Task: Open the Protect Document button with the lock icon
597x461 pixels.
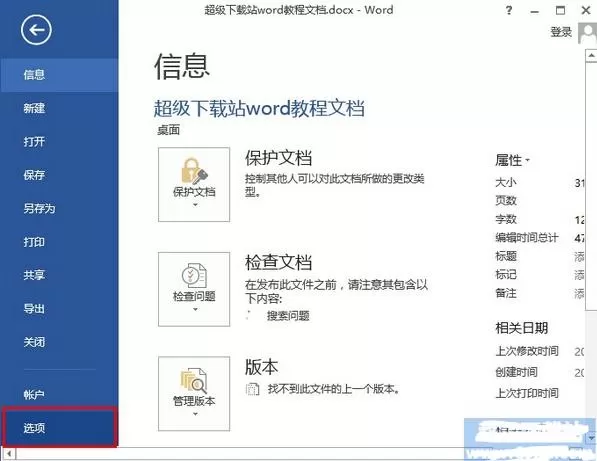Action: [194, 185]
